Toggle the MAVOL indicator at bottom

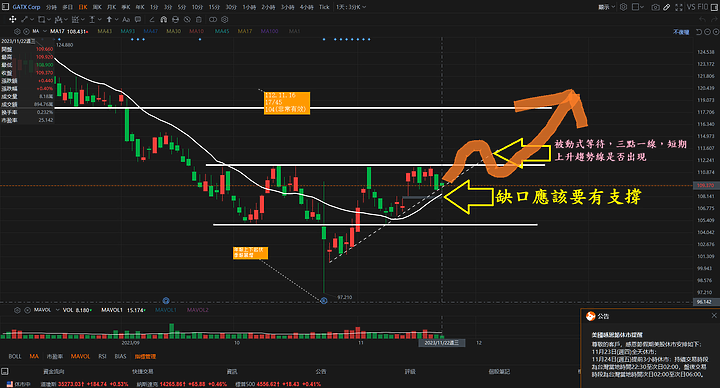point(80,356)
